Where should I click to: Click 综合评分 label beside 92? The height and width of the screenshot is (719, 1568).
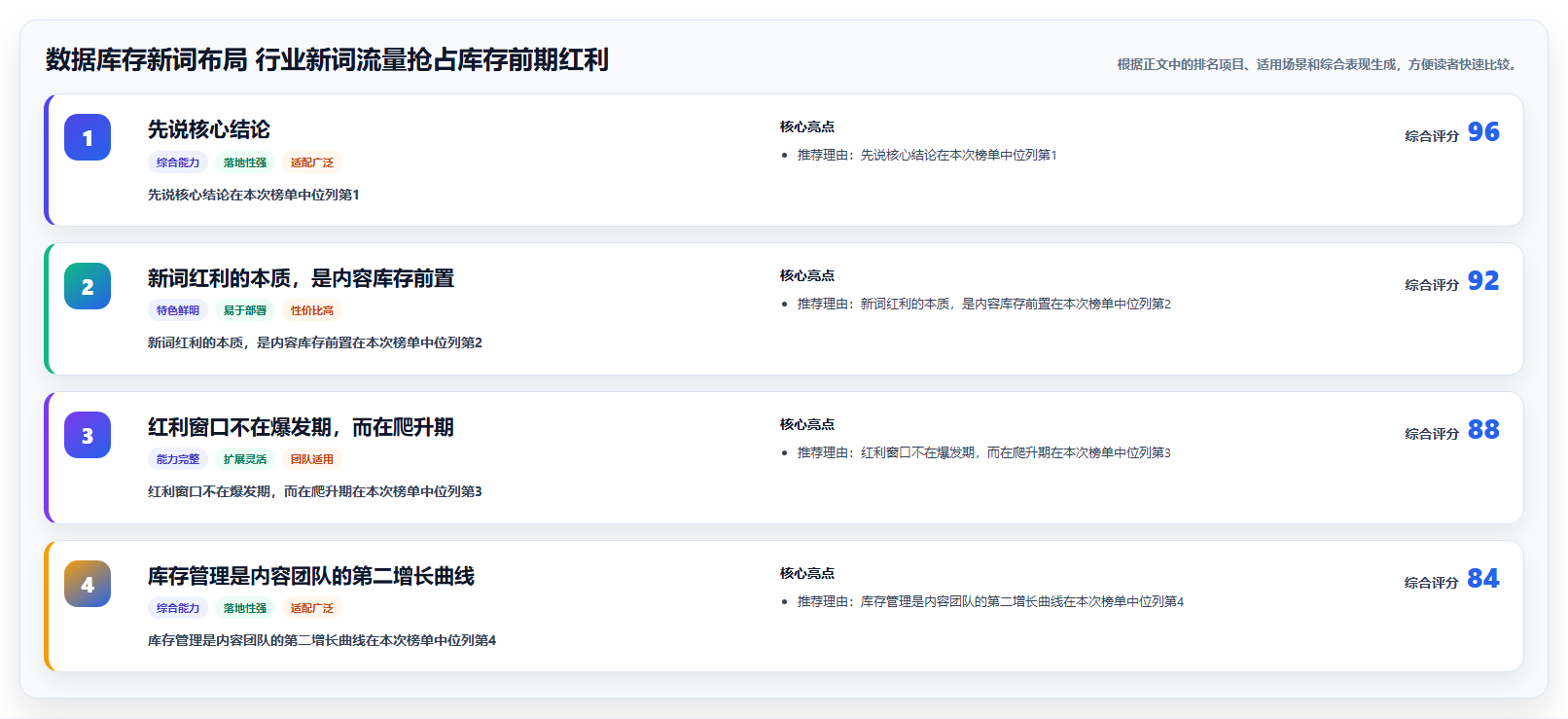coord(1432,285)
